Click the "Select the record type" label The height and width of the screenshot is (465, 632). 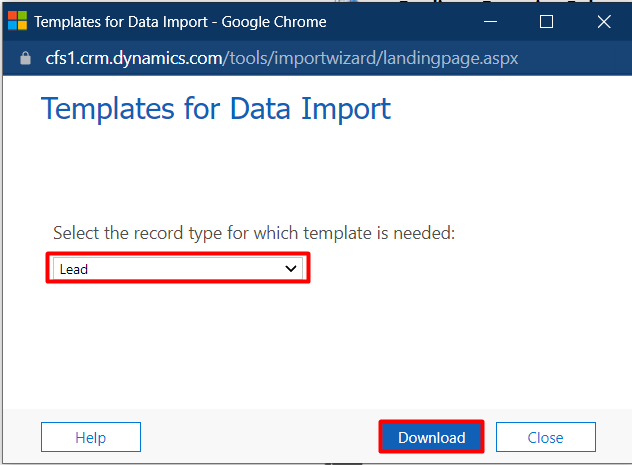point(254,233)
